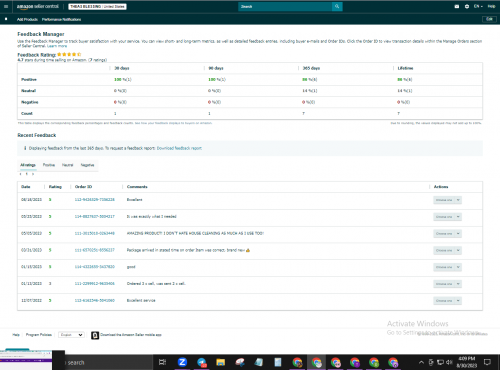The image size is (500, 370).
Task: Click the search magnifier button
Action: tap(337, 6)
